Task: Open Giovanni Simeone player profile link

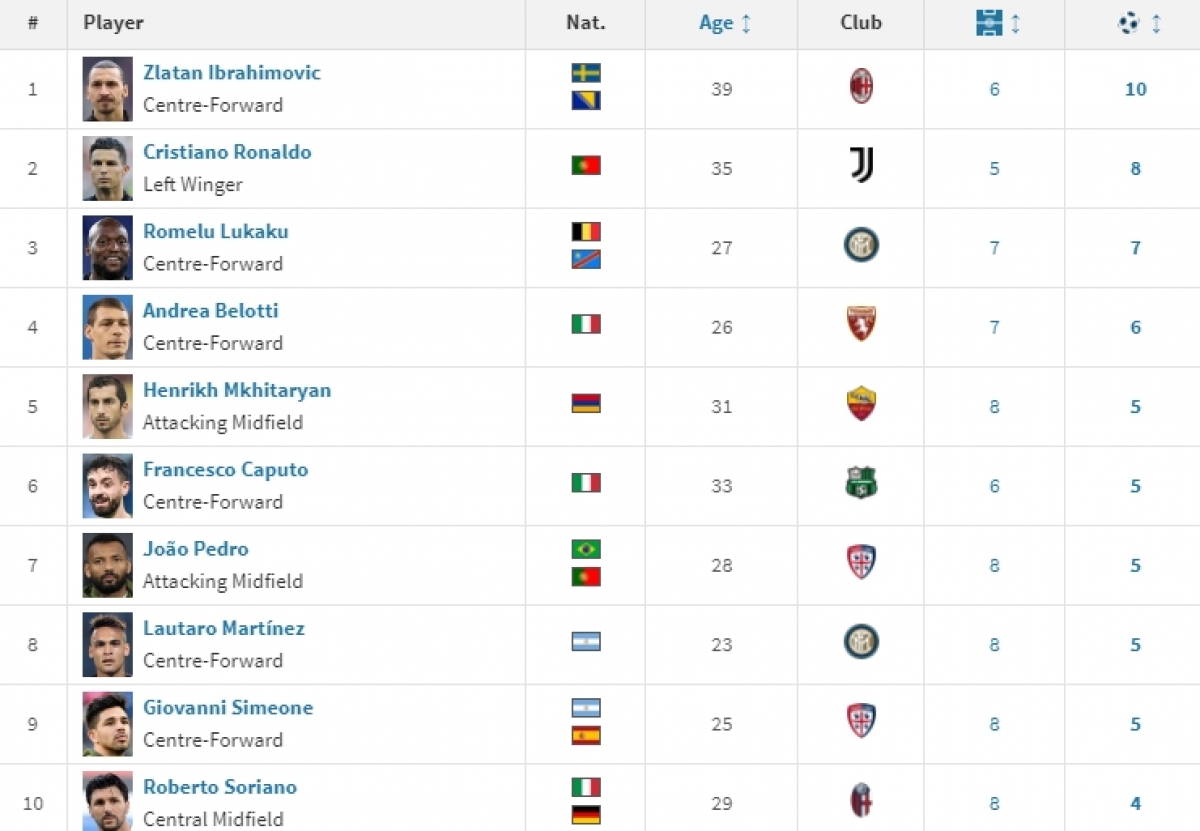Action: (228, 707)
